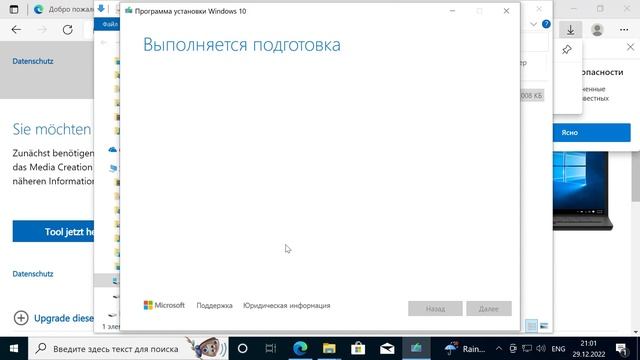
Task: Open Edge settings and more menu
Action: tap(624, 30)
